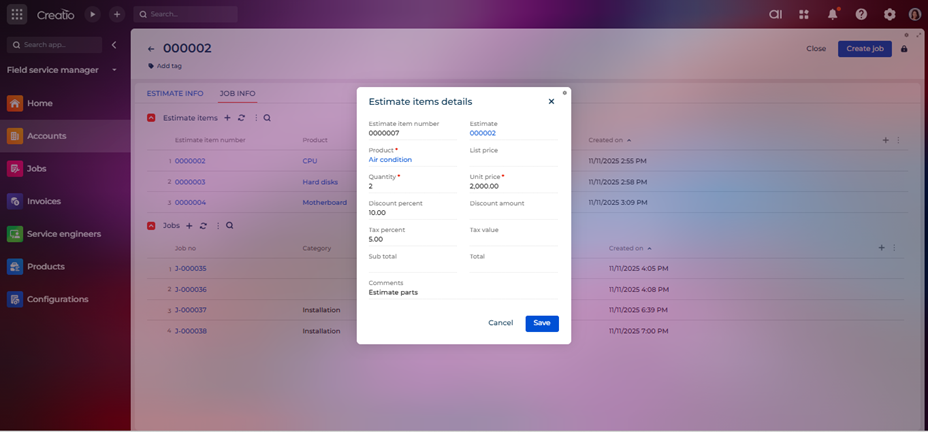The height and width of the screenshot is (432, 928).
Task: Click the back arrow beside 000002
Action: [x=151, y=49]
